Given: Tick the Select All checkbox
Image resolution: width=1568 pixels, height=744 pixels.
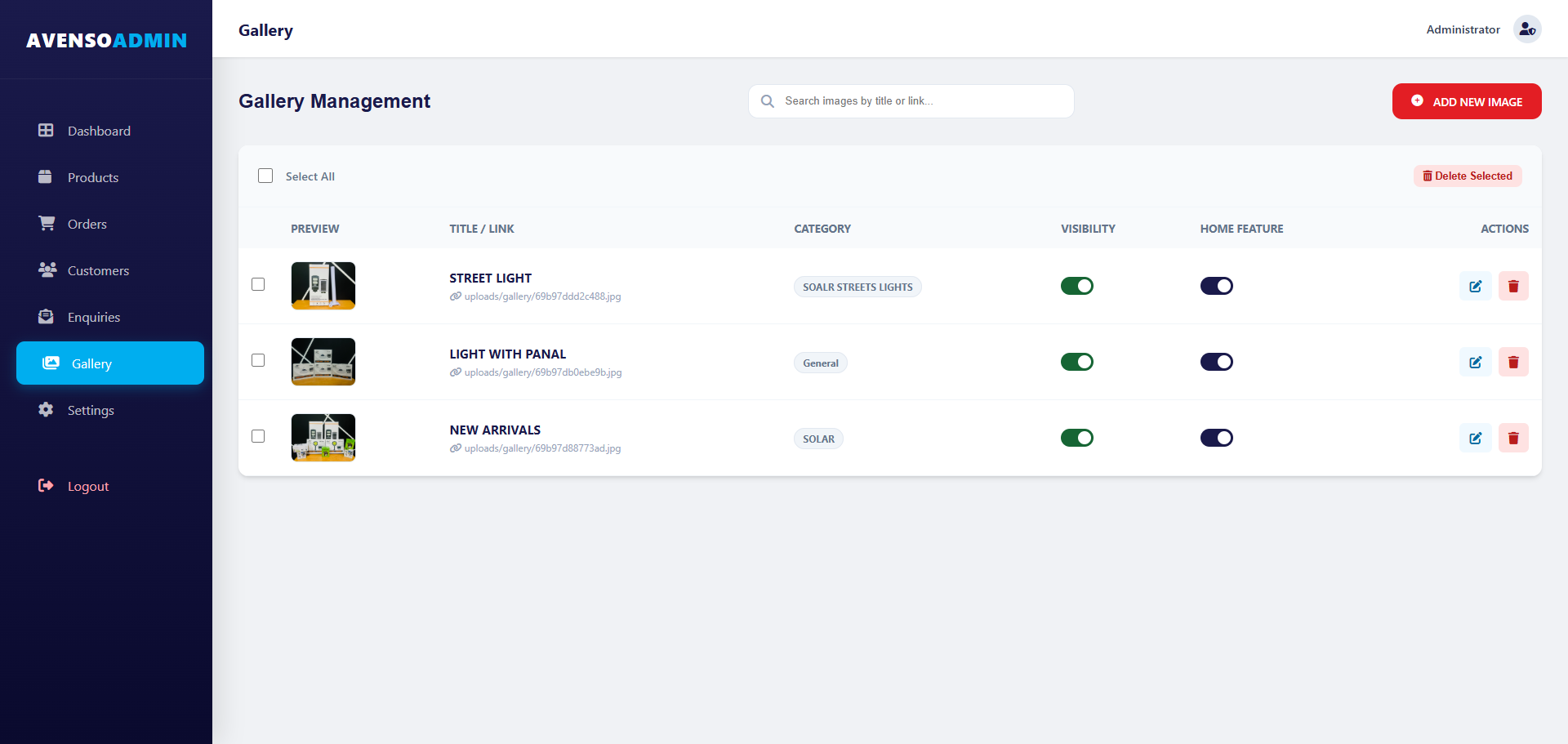Looking at the screenshot, I should [x=265, y=176].
